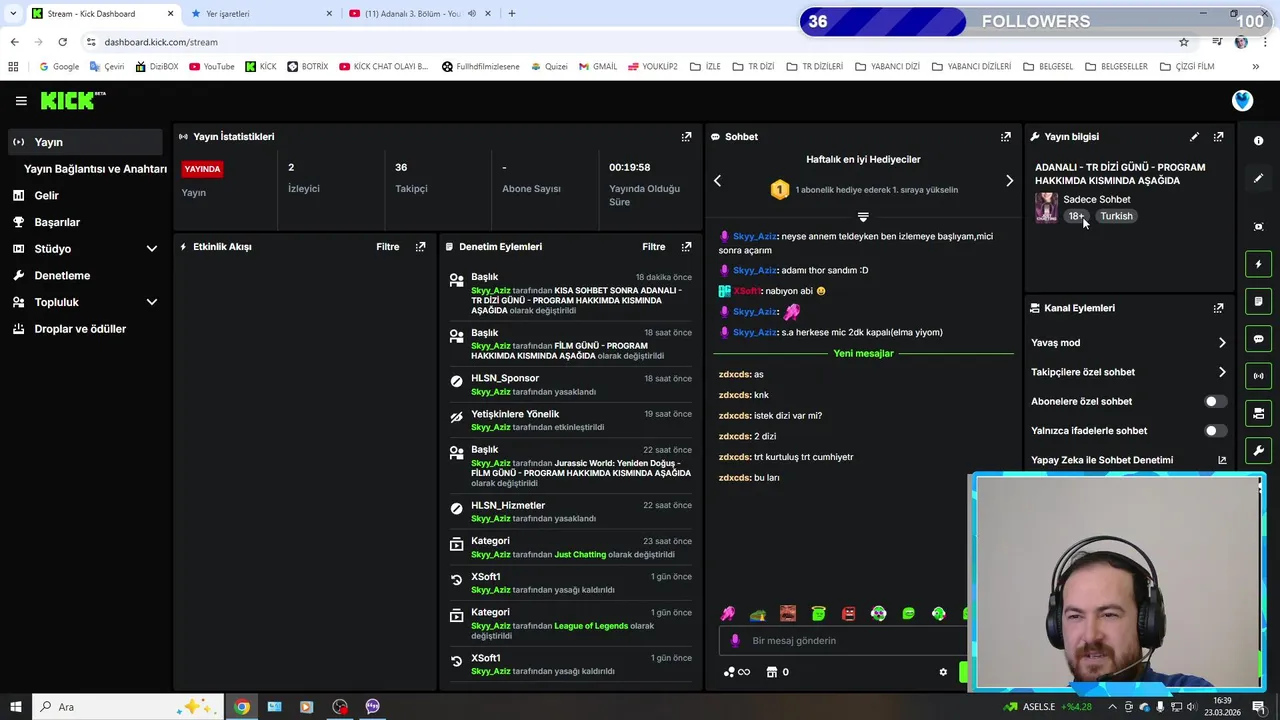Open Yavaş mod options arrow
The image size is (1280, 720).
(x=1221, y=343)
